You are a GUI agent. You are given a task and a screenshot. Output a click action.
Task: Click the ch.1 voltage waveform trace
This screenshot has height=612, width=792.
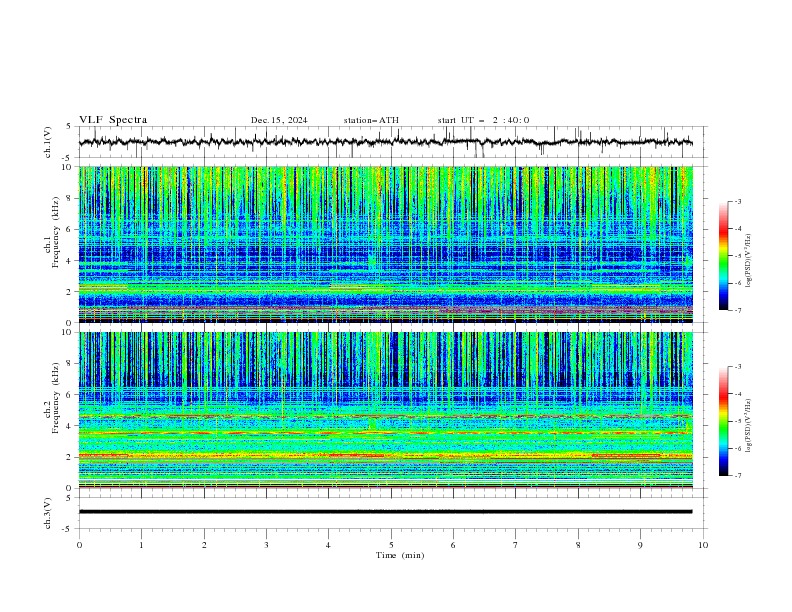pos(385,142)
